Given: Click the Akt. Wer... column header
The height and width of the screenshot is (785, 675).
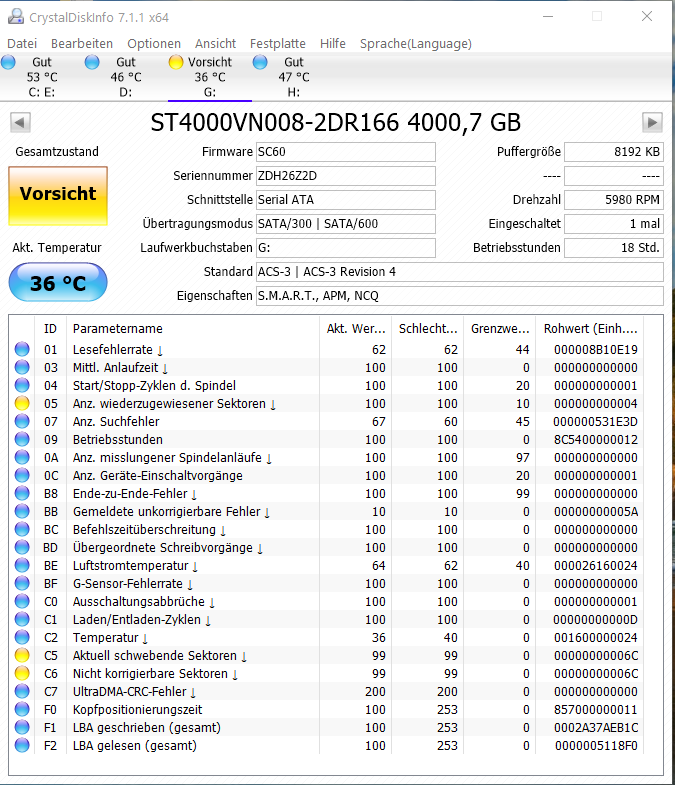Looking at the screenshot, I should pos(356,328).
